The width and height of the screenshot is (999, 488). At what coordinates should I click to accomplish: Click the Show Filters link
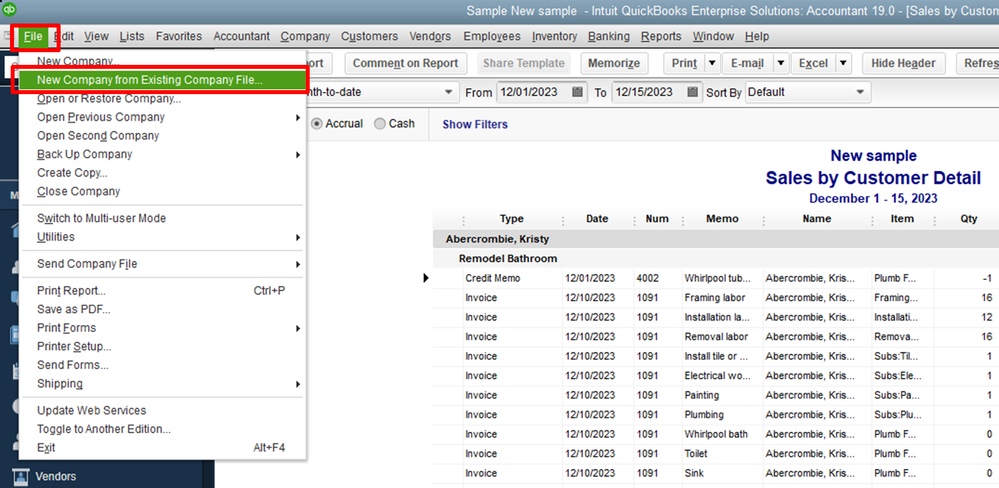475,125
